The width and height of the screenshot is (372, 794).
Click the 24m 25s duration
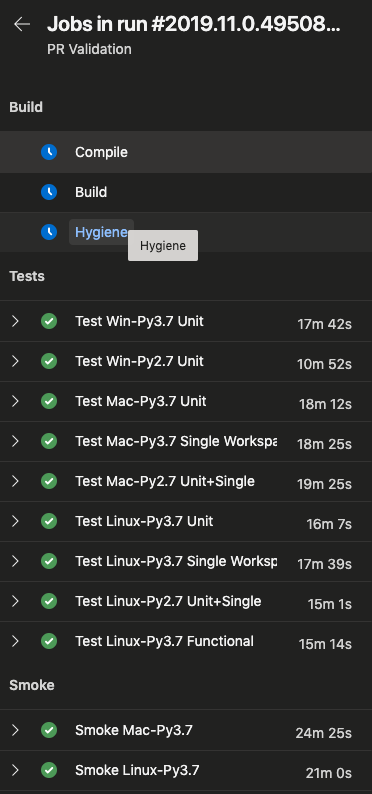(x=324, y=733)
